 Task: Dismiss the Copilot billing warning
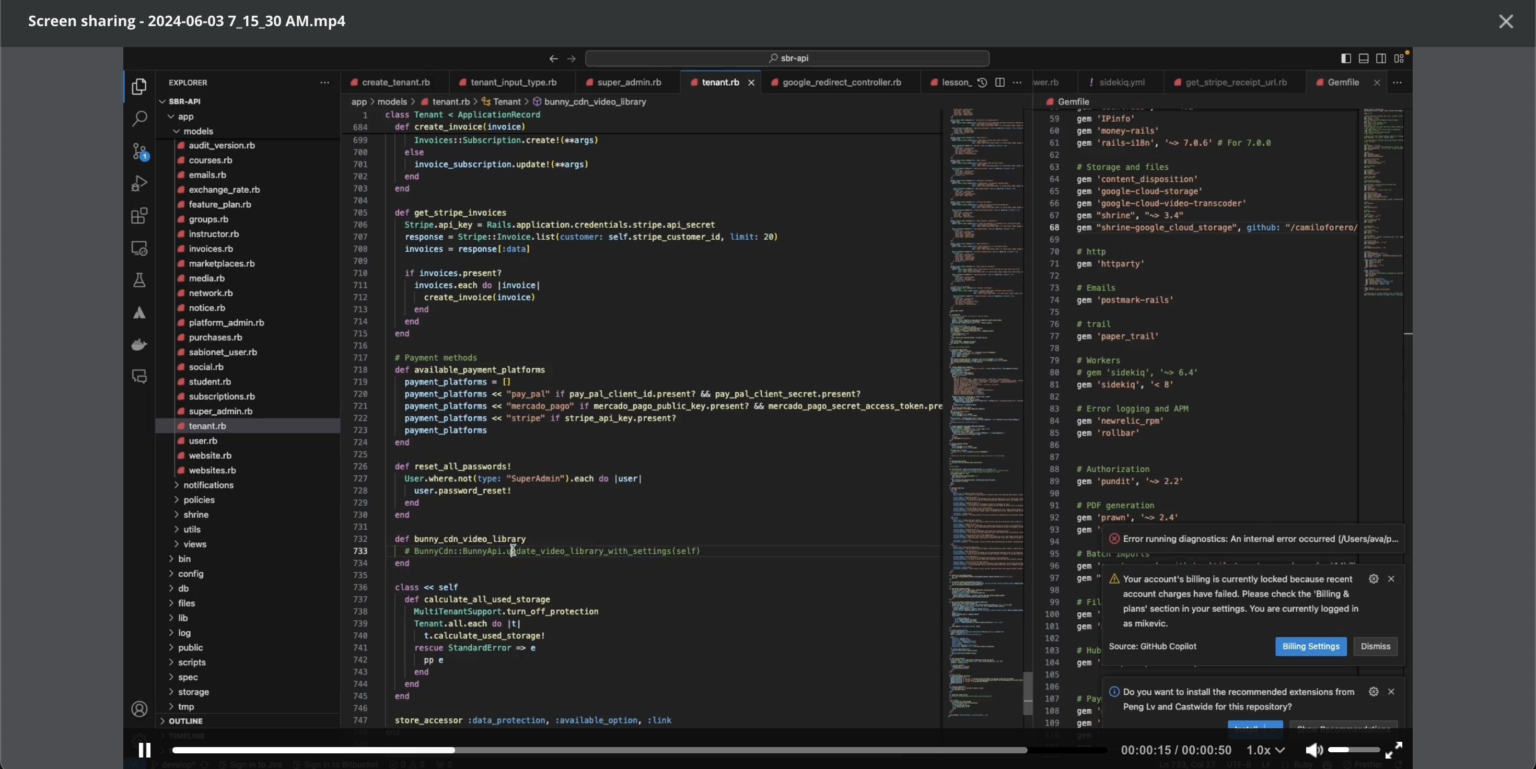pyautogui.click(x=1375, y=646)
